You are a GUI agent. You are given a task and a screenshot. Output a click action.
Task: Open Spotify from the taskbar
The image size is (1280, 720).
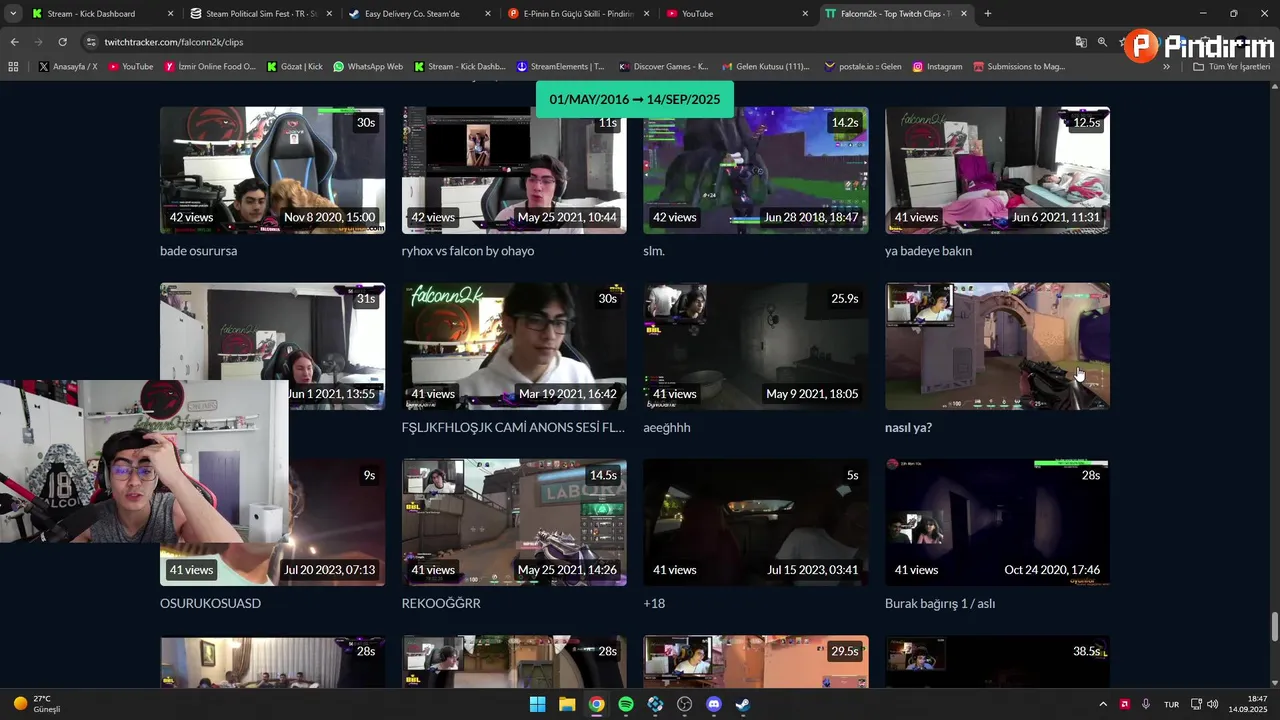(x=626, y=704)
